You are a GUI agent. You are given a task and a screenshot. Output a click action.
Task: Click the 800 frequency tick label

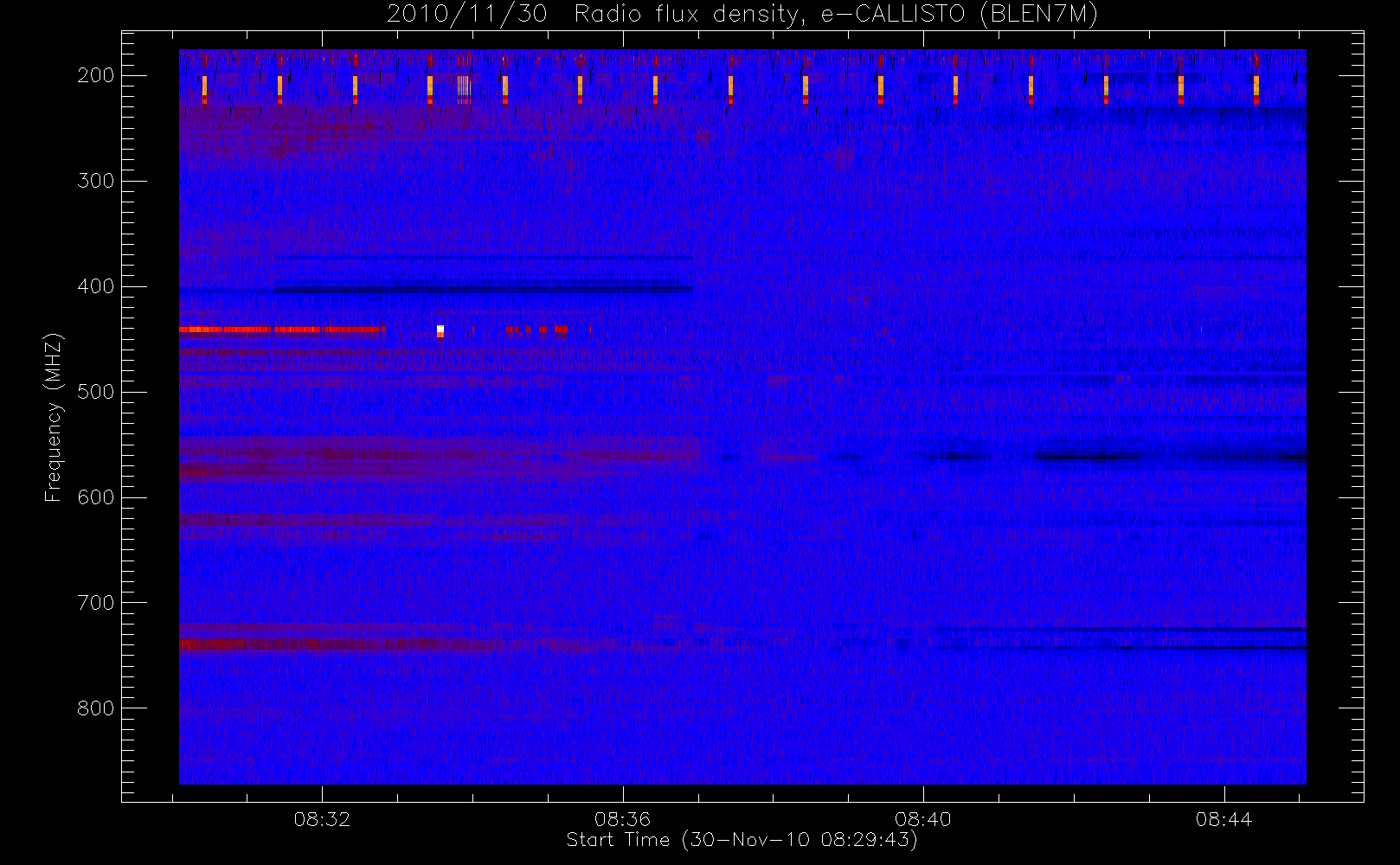pyautogui.click(x=96, y=708)
